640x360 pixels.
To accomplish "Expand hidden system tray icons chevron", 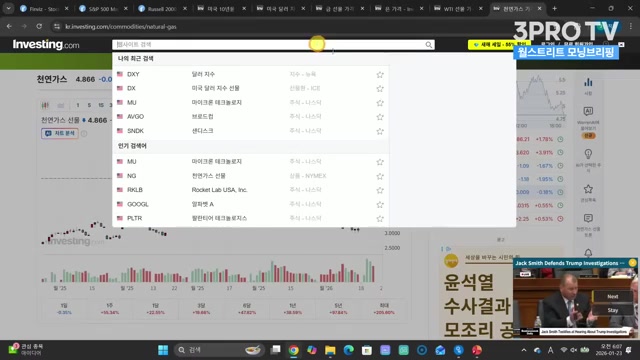I will (524, 350).
